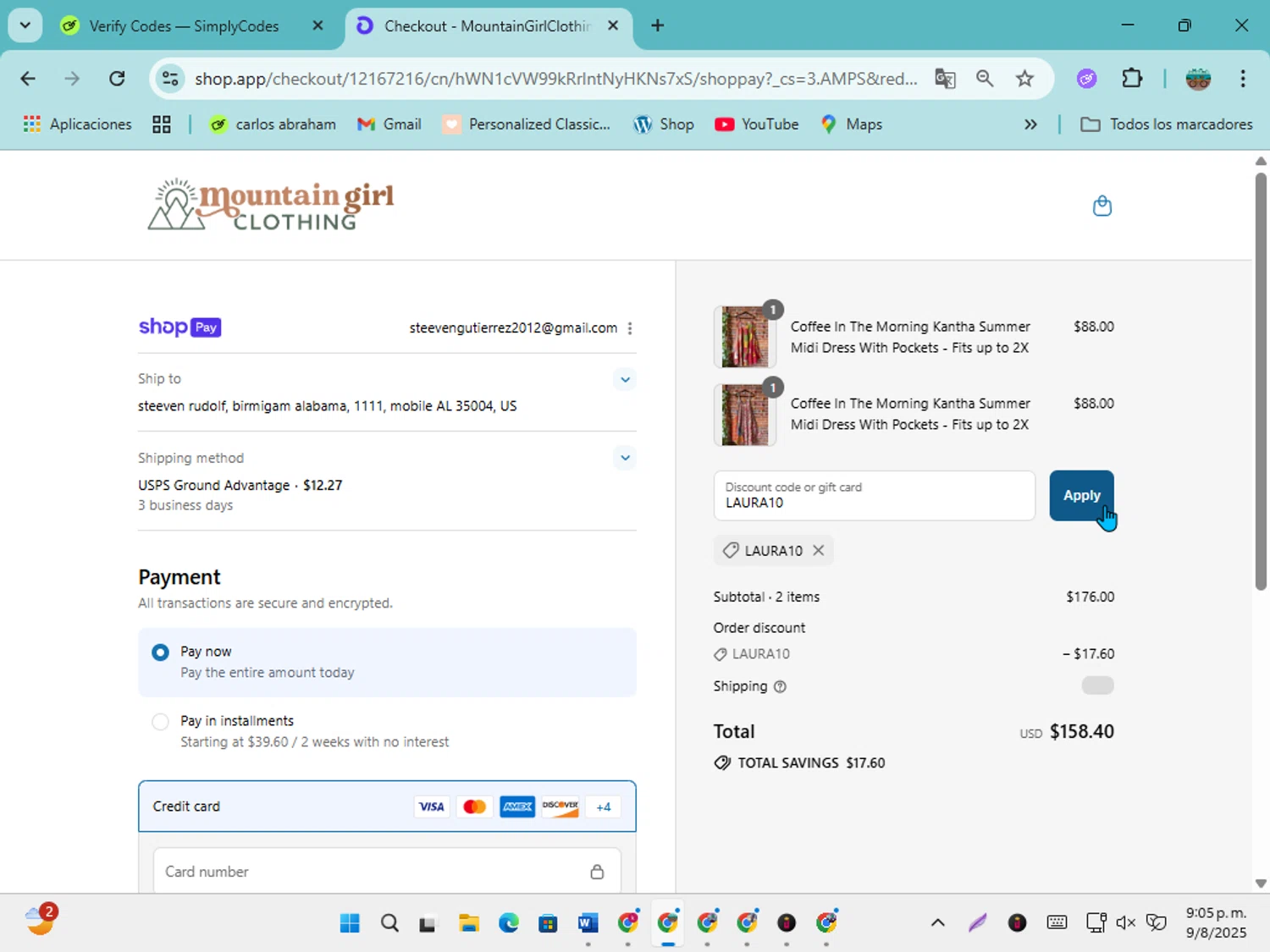
Task: Open the Todos los marcadores folder
Action: point(1167,124)
